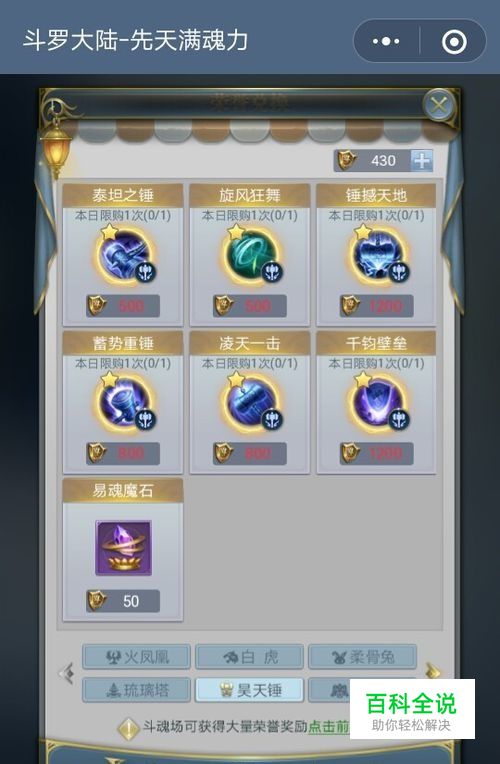500x764 pixels.
Task: Show previous tabs with left arrow
Action: point(67,673)
